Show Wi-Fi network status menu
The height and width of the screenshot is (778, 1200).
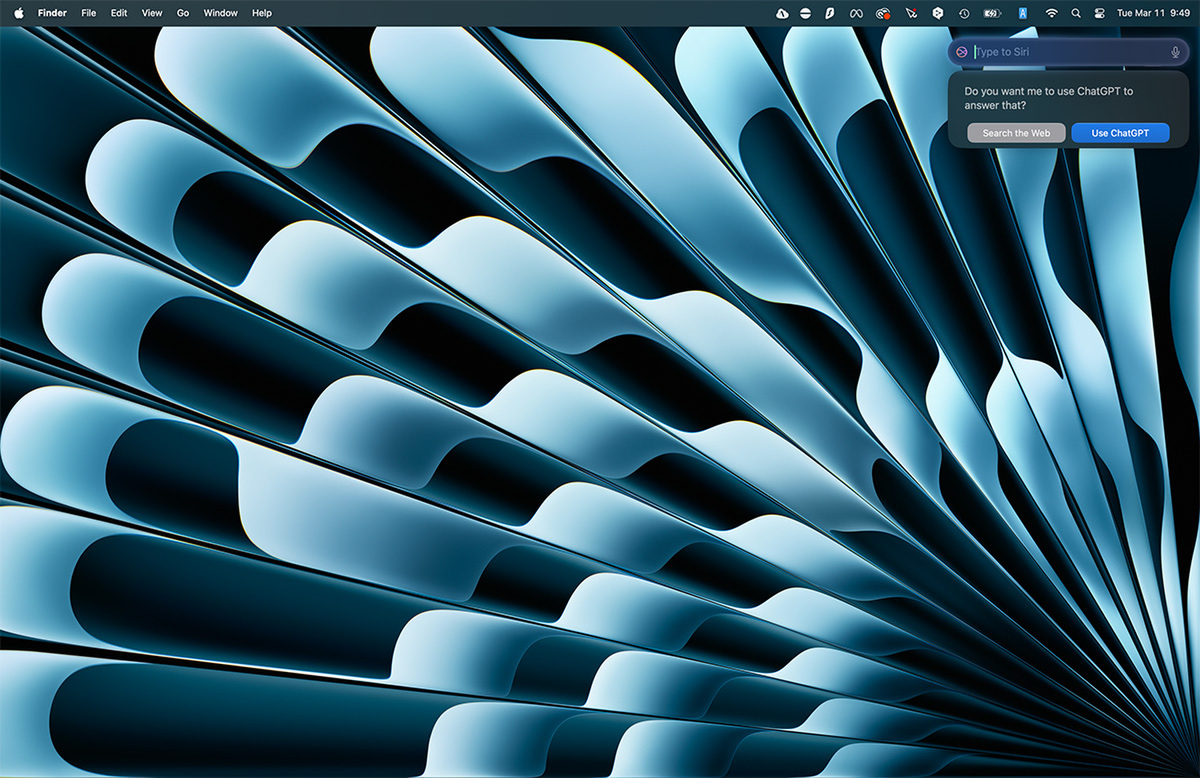coord(1051,13)
